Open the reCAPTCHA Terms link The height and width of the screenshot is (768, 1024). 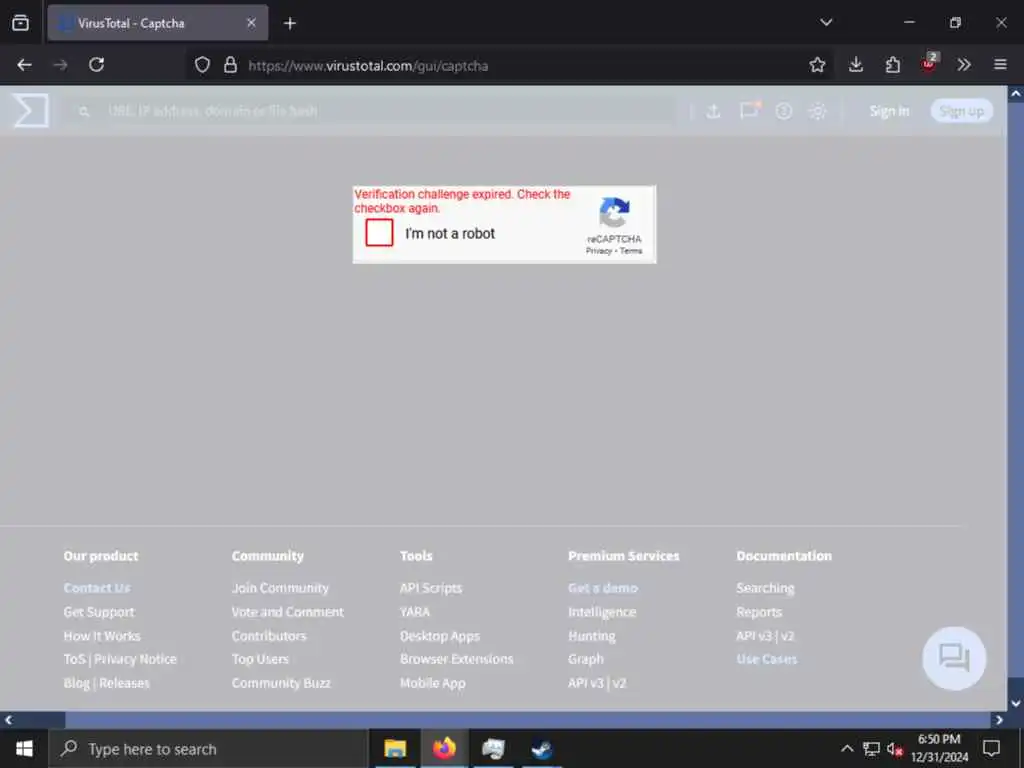coord(631,251)
